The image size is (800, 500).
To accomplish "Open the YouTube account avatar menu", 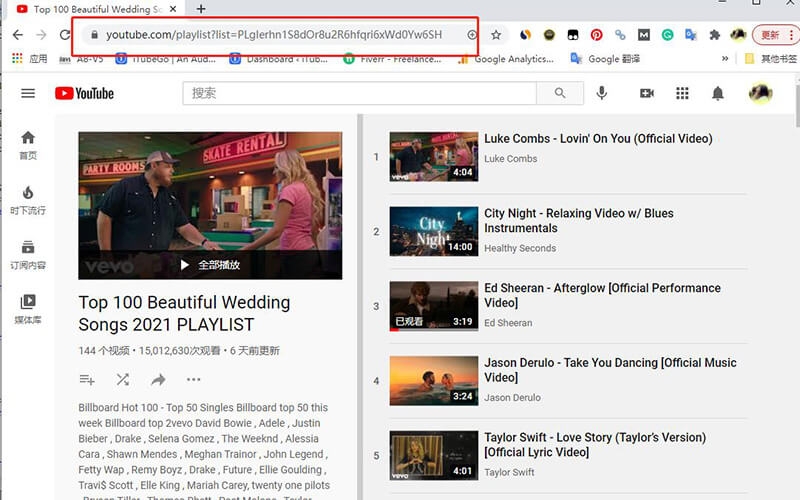I will point(760,93).
